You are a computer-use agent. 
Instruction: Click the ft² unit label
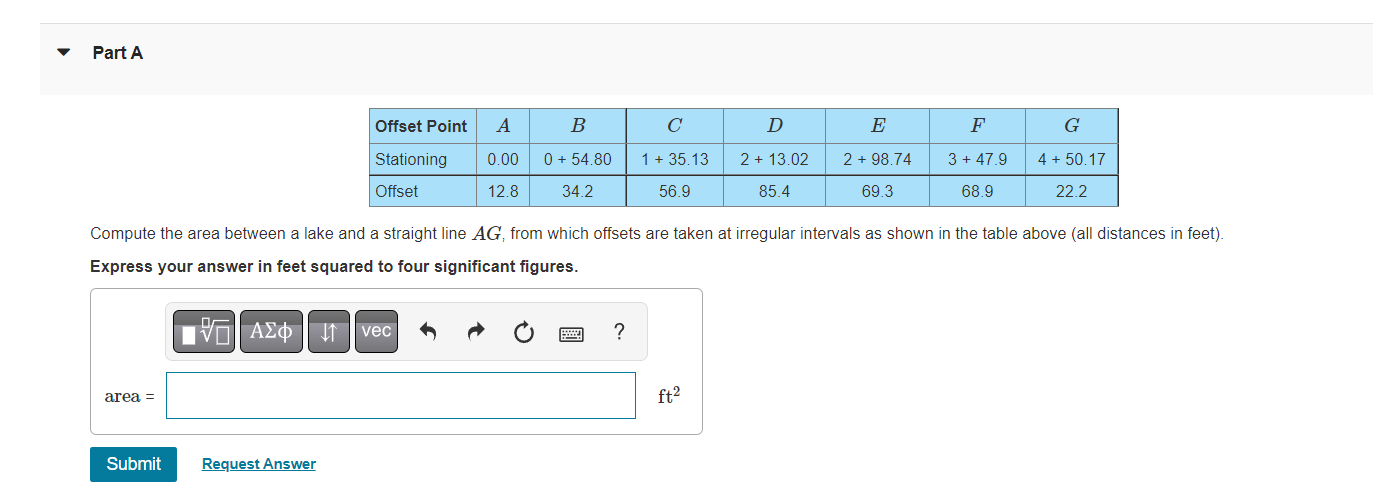(669, 396)
